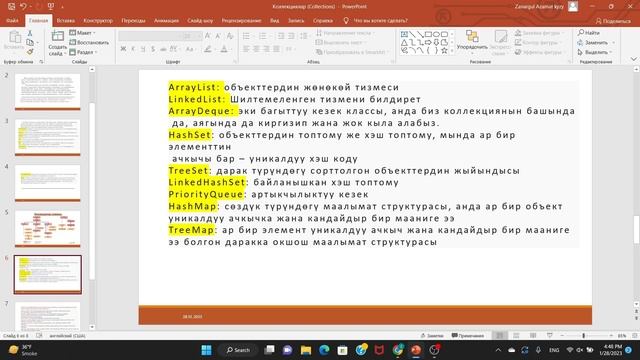Open the font name combo box
Viewport: 640px width, 360px height.
(149, 36)
